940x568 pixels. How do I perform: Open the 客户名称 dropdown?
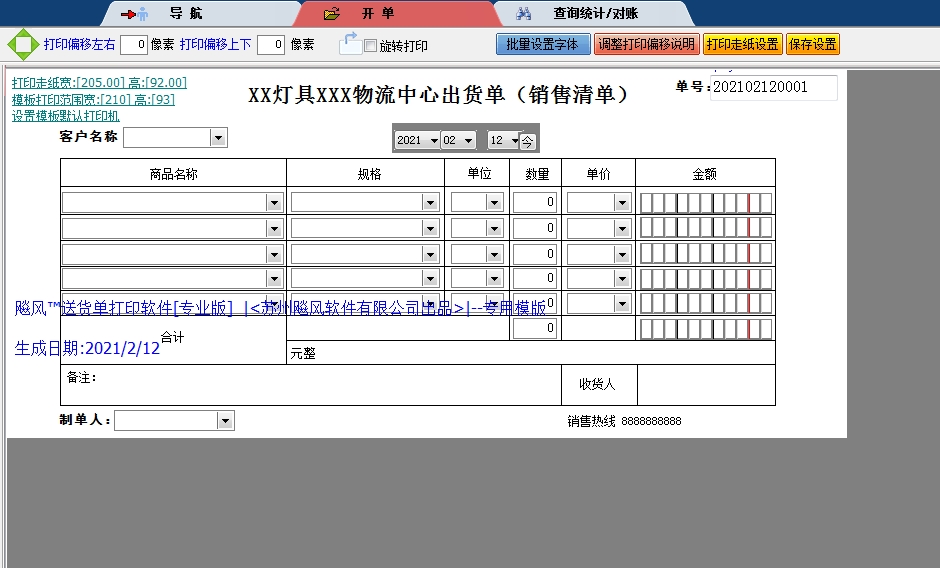pos(218,138)
